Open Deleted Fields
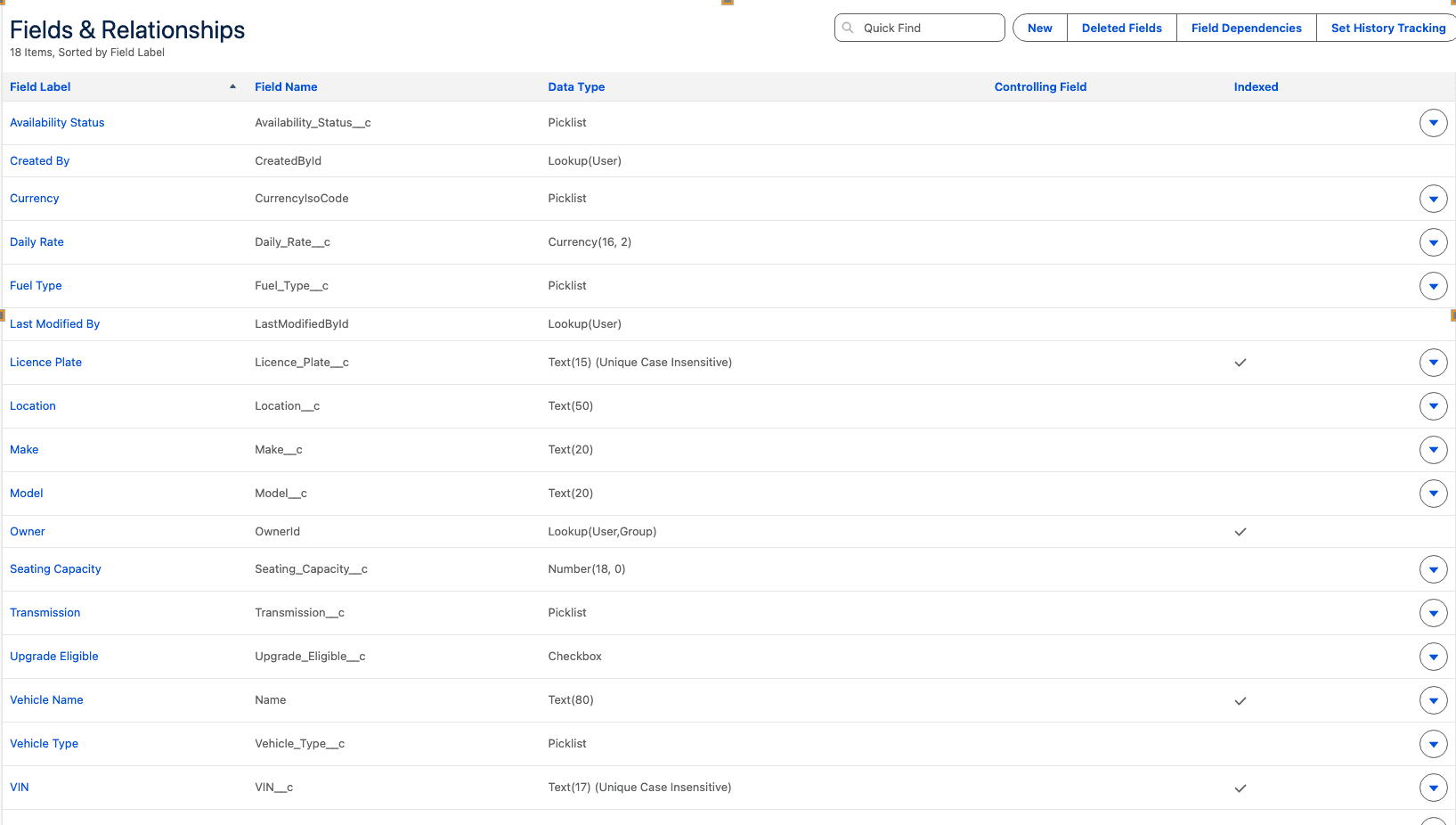Image resolution: width=1456 pixels, height=825 pixels. coord(1121,28)
